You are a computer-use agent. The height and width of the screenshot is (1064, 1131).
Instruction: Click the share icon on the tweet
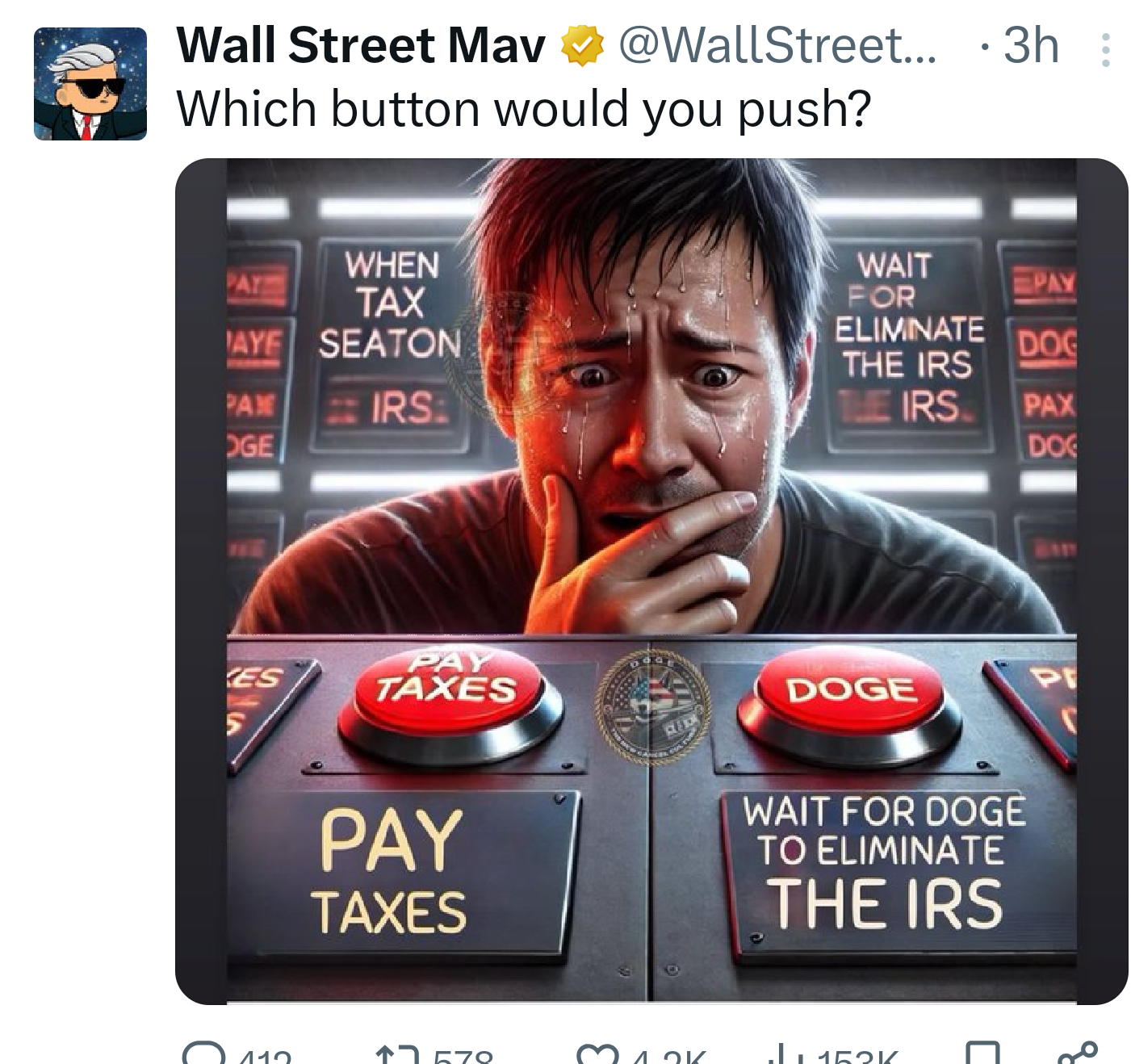[1078, 1054]
